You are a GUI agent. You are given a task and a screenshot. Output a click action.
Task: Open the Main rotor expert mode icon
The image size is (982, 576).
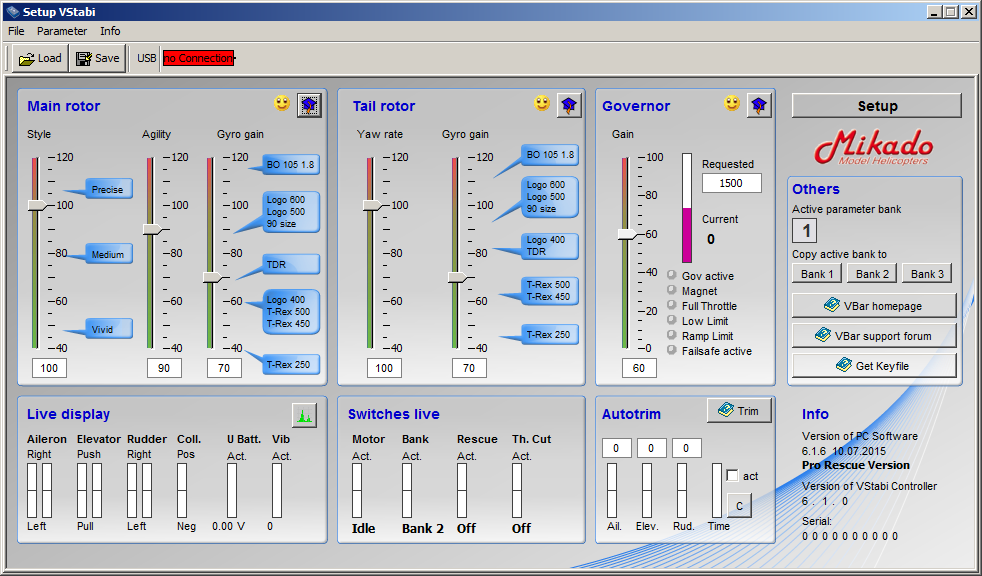309,105
